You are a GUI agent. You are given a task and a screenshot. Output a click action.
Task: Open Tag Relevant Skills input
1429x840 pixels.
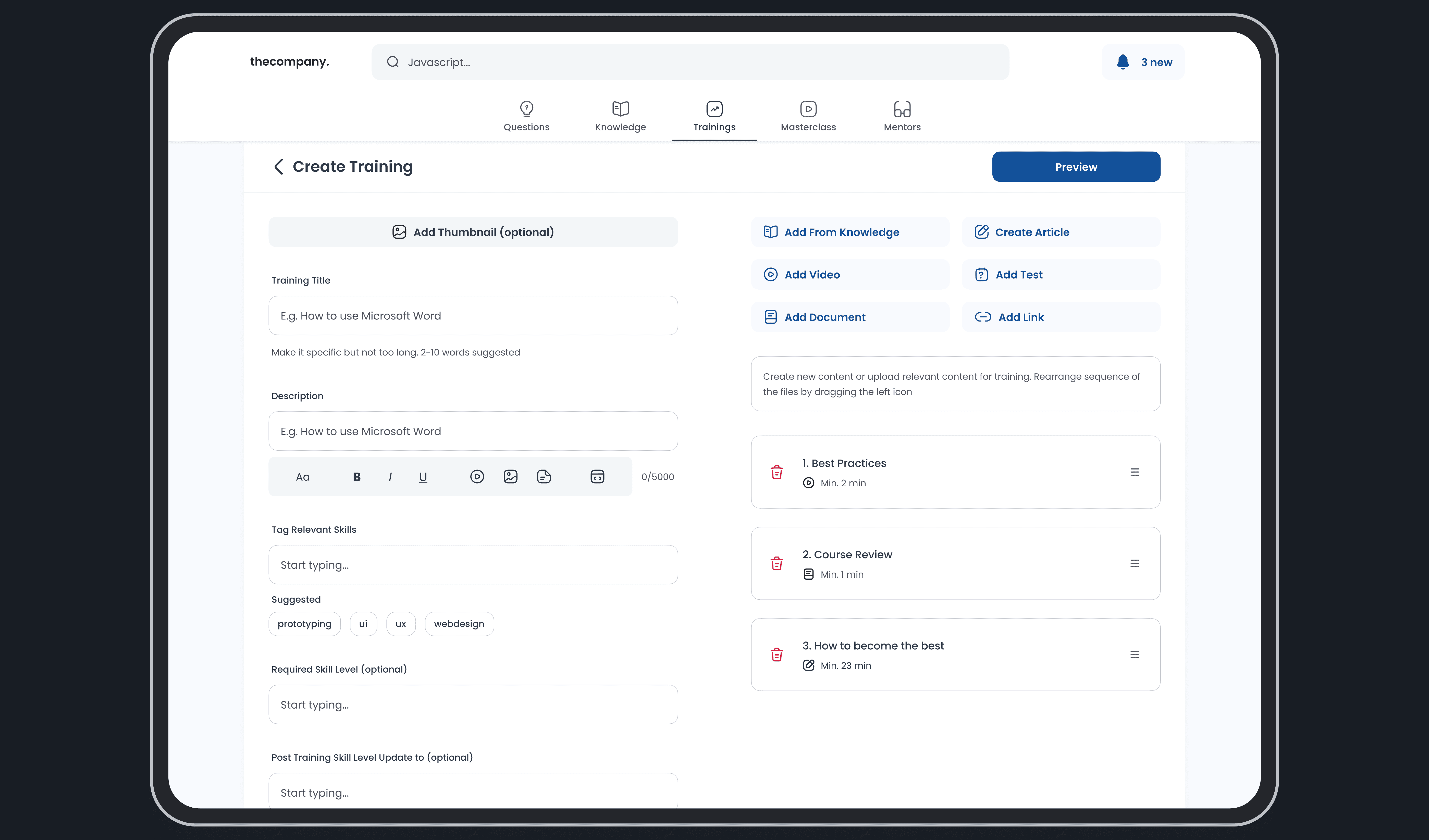coord(473,565)
